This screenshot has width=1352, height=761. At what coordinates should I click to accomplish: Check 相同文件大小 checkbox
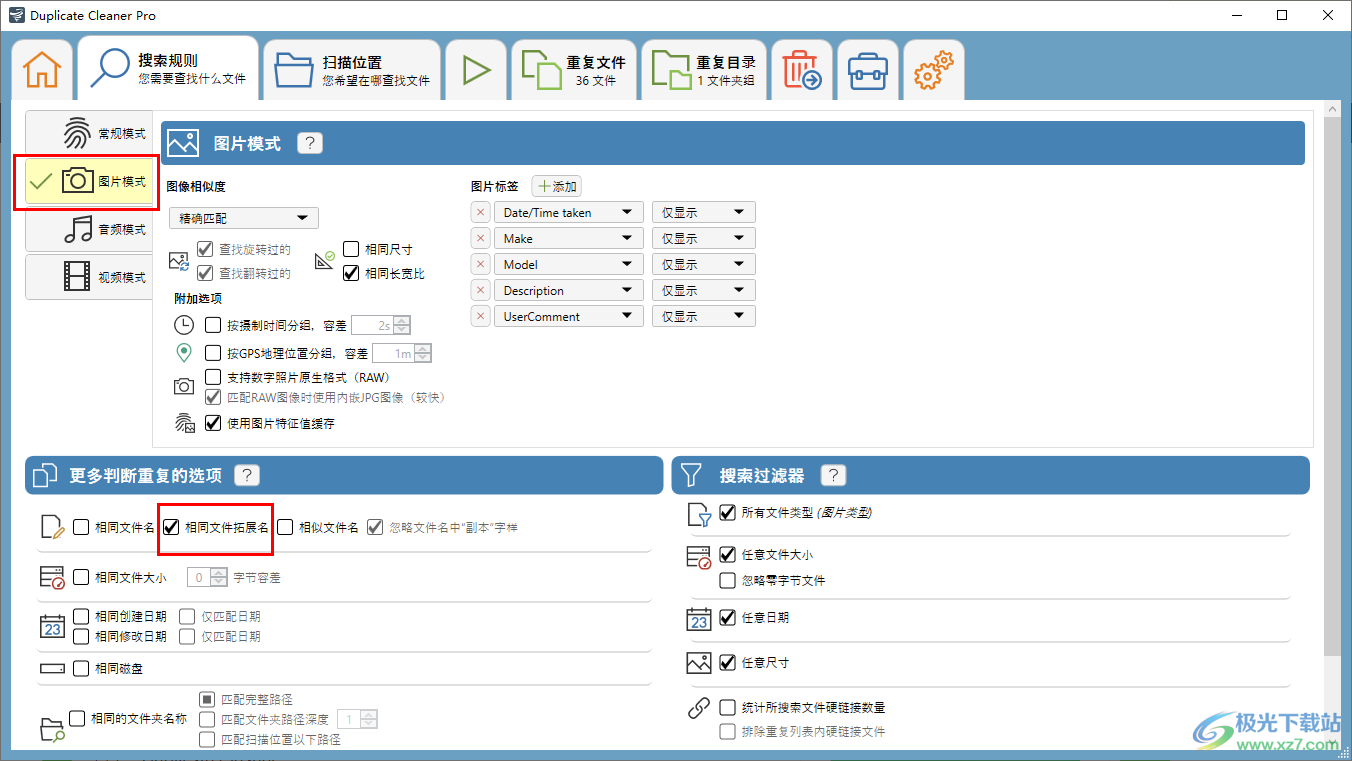[81, 577]
